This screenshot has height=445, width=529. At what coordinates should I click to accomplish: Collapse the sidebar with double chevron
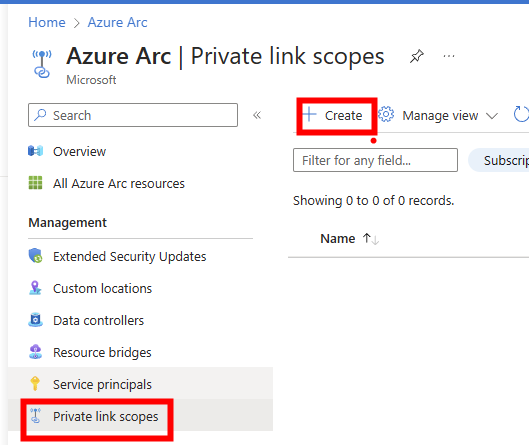tap(257, 115)
